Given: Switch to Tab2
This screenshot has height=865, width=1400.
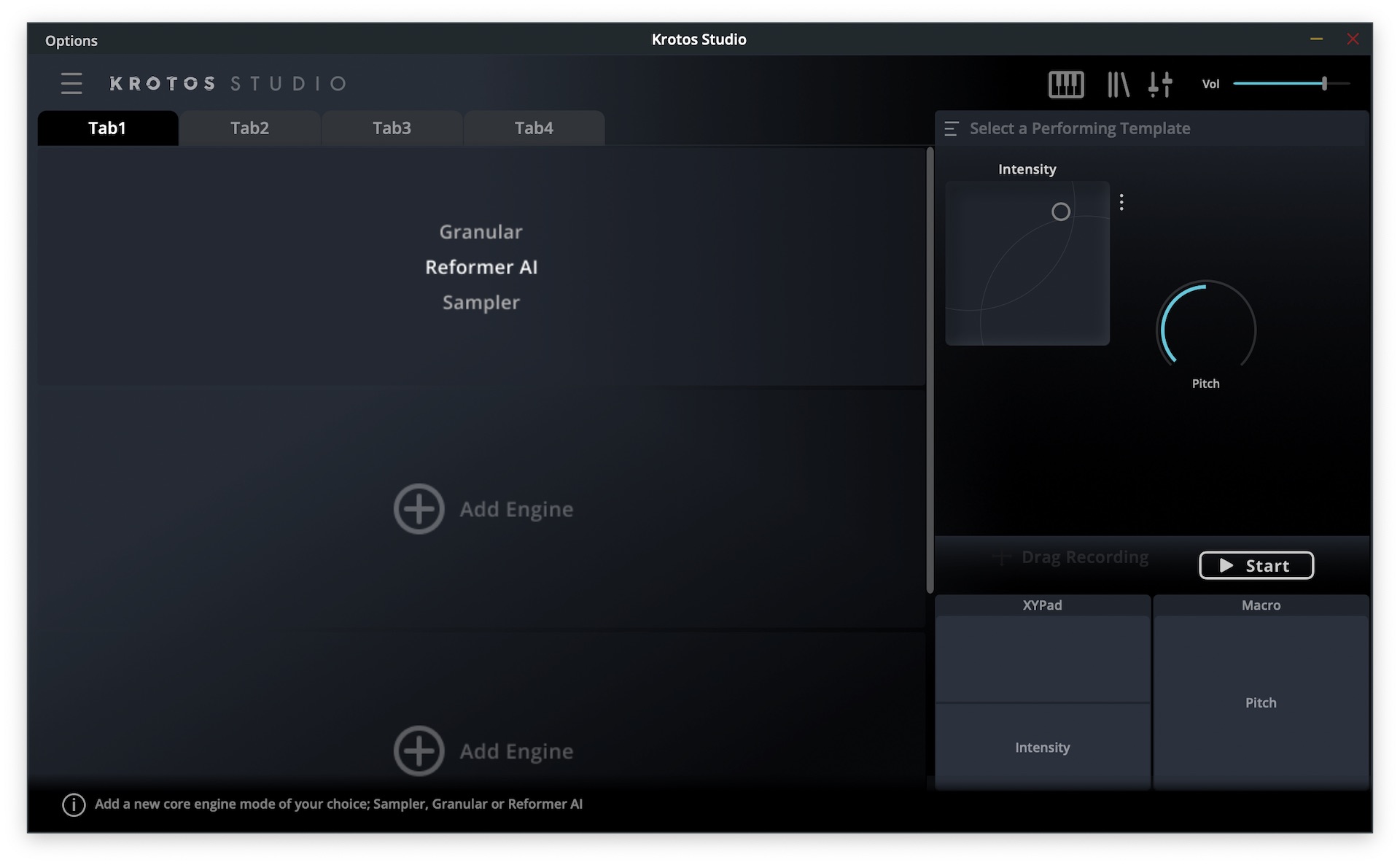Looking at the screenshot, I should (249, 128).
